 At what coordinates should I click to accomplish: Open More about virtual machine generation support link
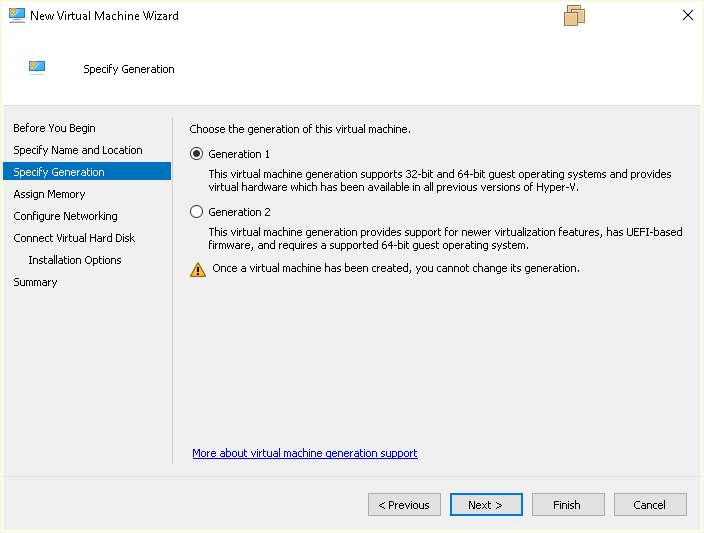pos(305,453)
